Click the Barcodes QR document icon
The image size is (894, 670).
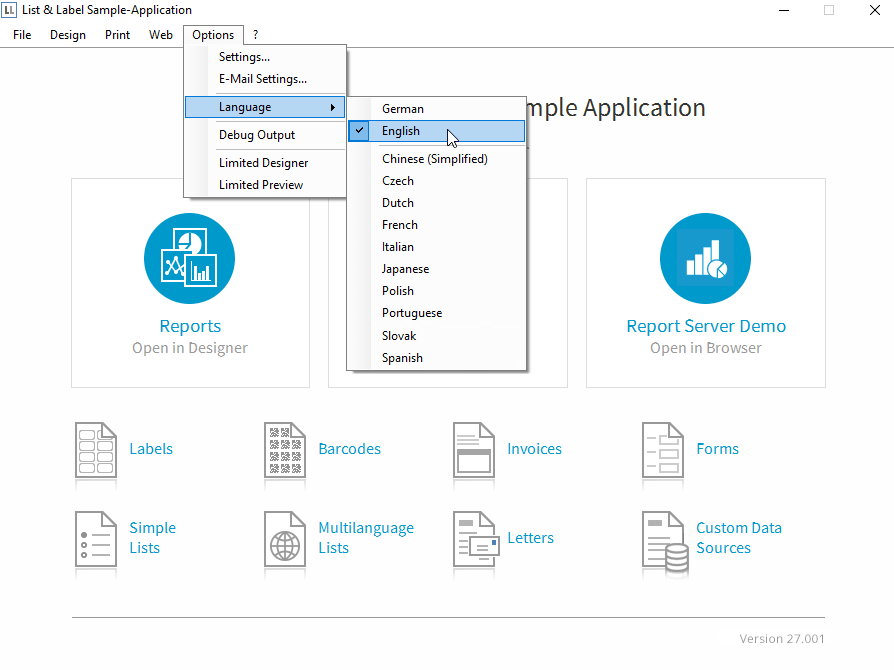pos(285,450)
